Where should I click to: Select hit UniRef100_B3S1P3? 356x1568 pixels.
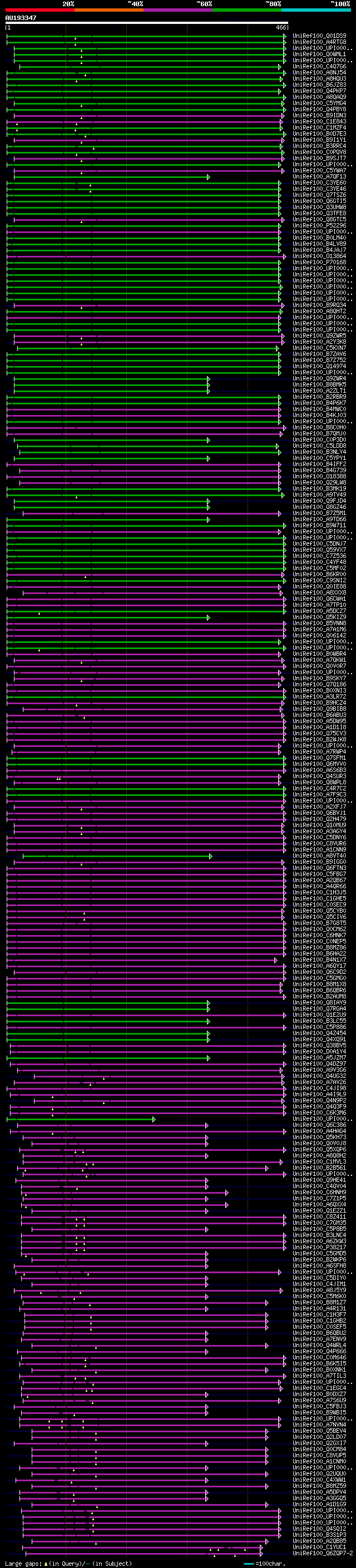319,1535
